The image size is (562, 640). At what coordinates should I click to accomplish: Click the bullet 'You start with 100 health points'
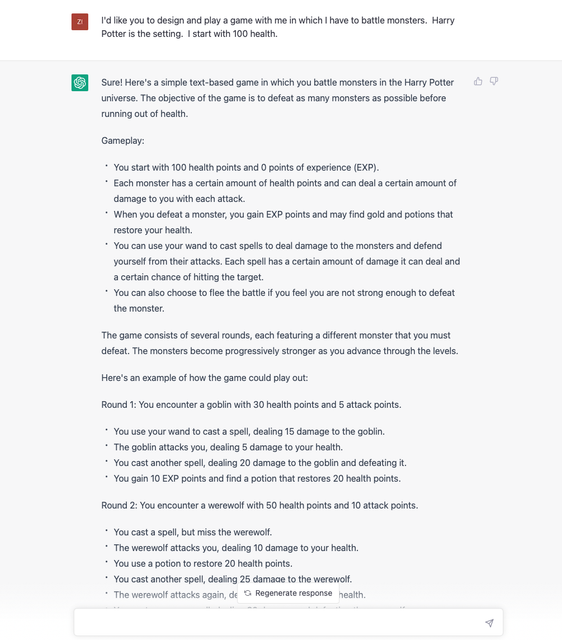(246, 167)
